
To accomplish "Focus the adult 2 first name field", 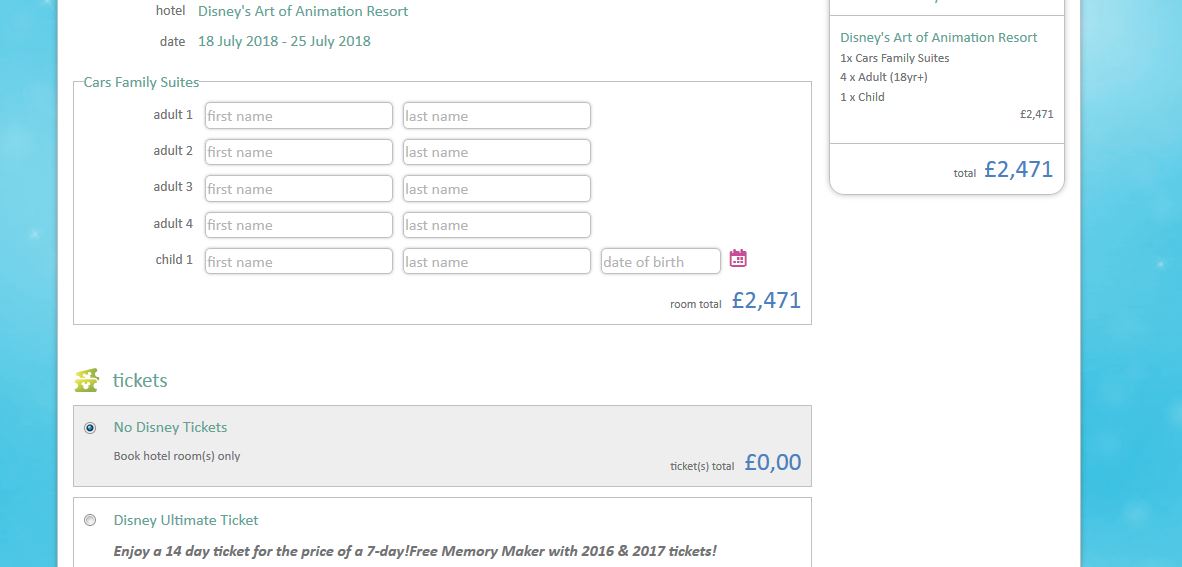I will click(298, 152).
